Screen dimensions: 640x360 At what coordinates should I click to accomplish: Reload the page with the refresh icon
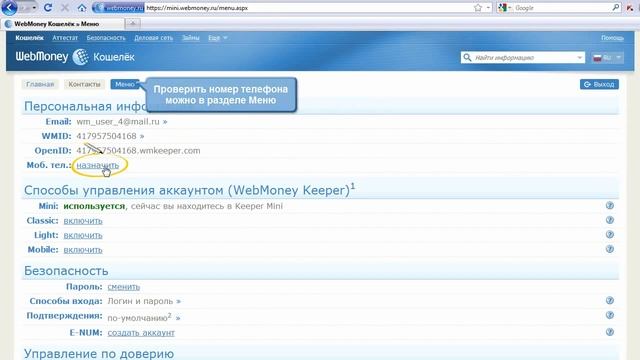click(48, 7)
